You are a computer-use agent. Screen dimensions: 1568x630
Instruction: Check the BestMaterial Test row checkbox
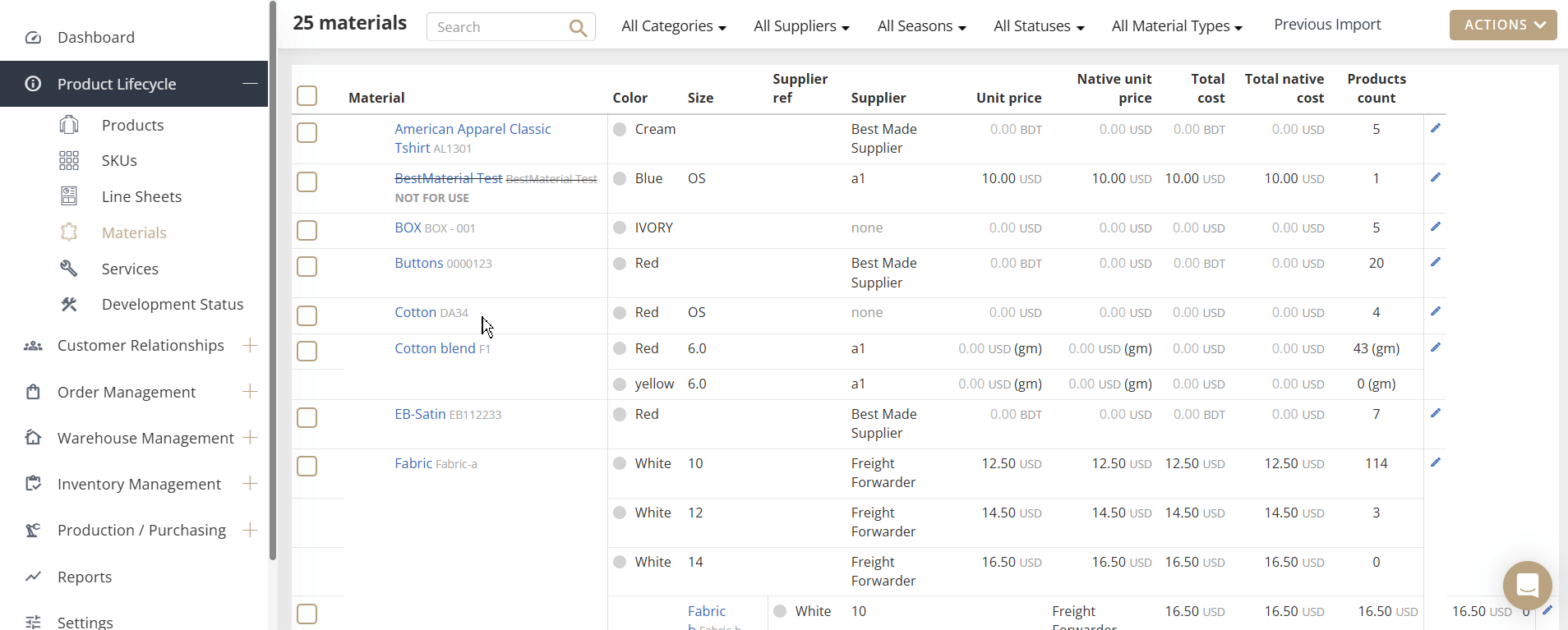(307, 182)
